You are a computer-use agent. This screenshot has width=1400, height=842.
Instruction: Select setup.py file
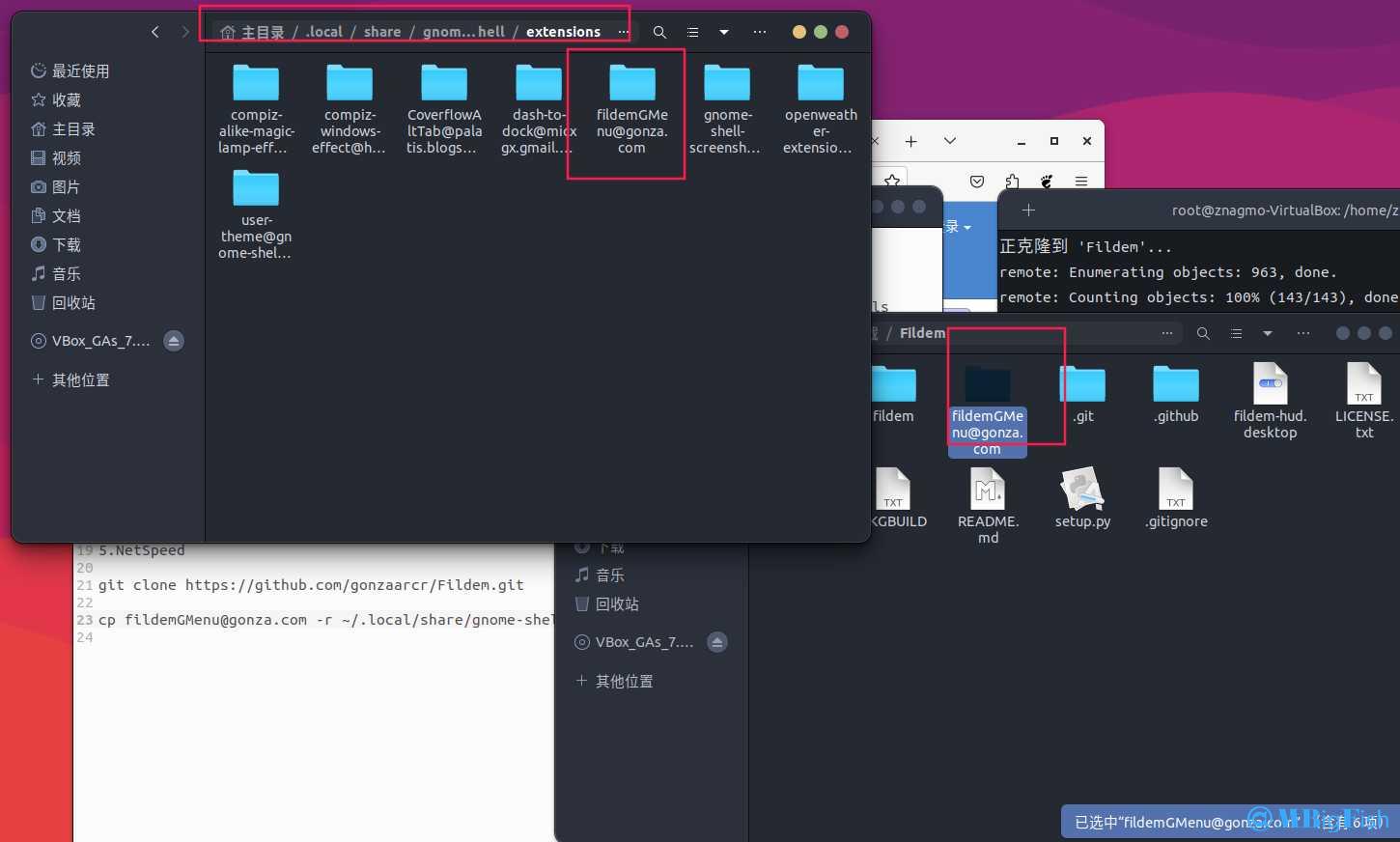(x=1082, y=498)
